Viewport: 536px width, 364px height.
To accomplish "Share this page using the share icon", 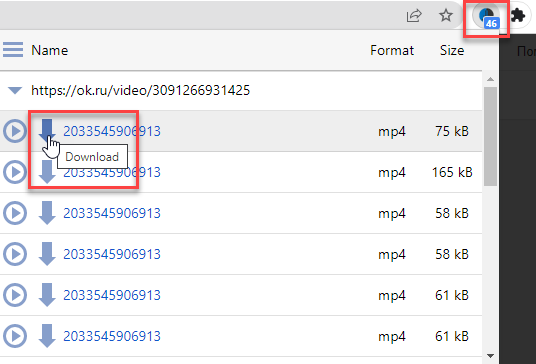I will (414, 16).
